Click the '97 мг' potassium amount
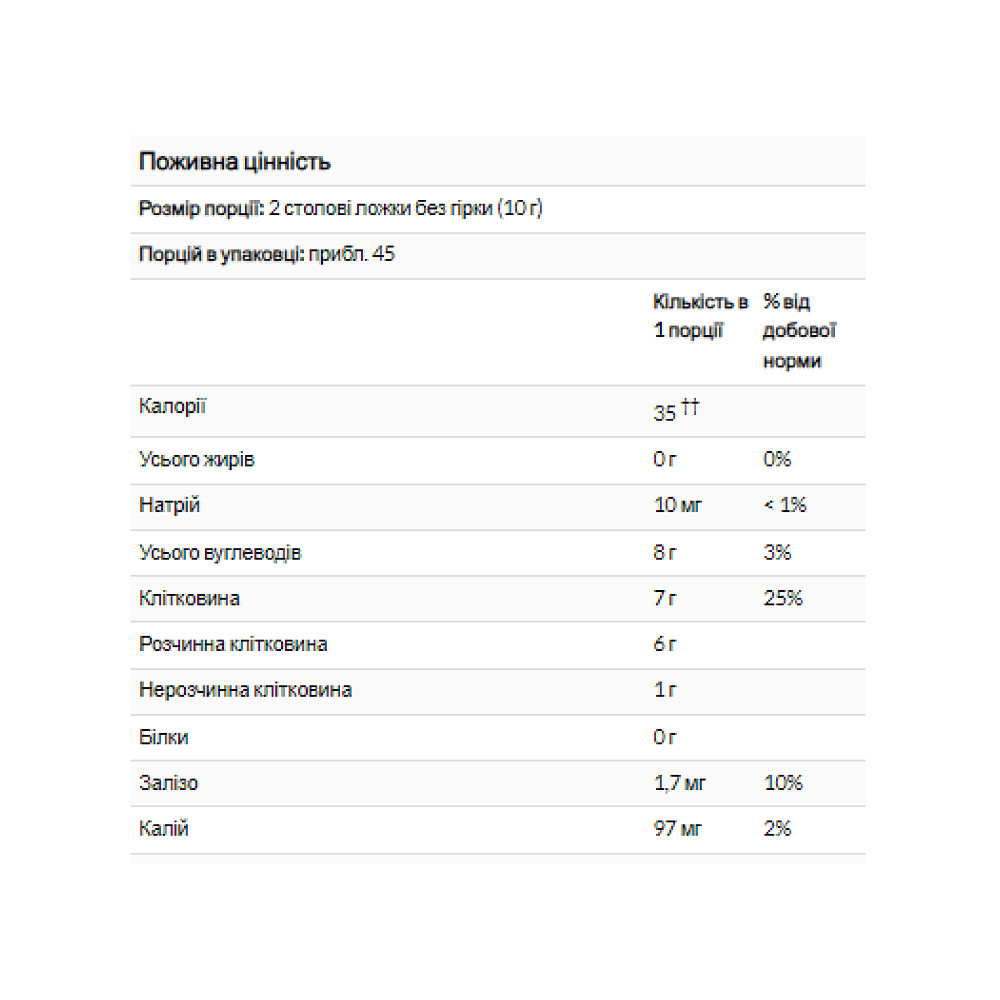The image size is (1000, 1000). (x=678, y=829)
